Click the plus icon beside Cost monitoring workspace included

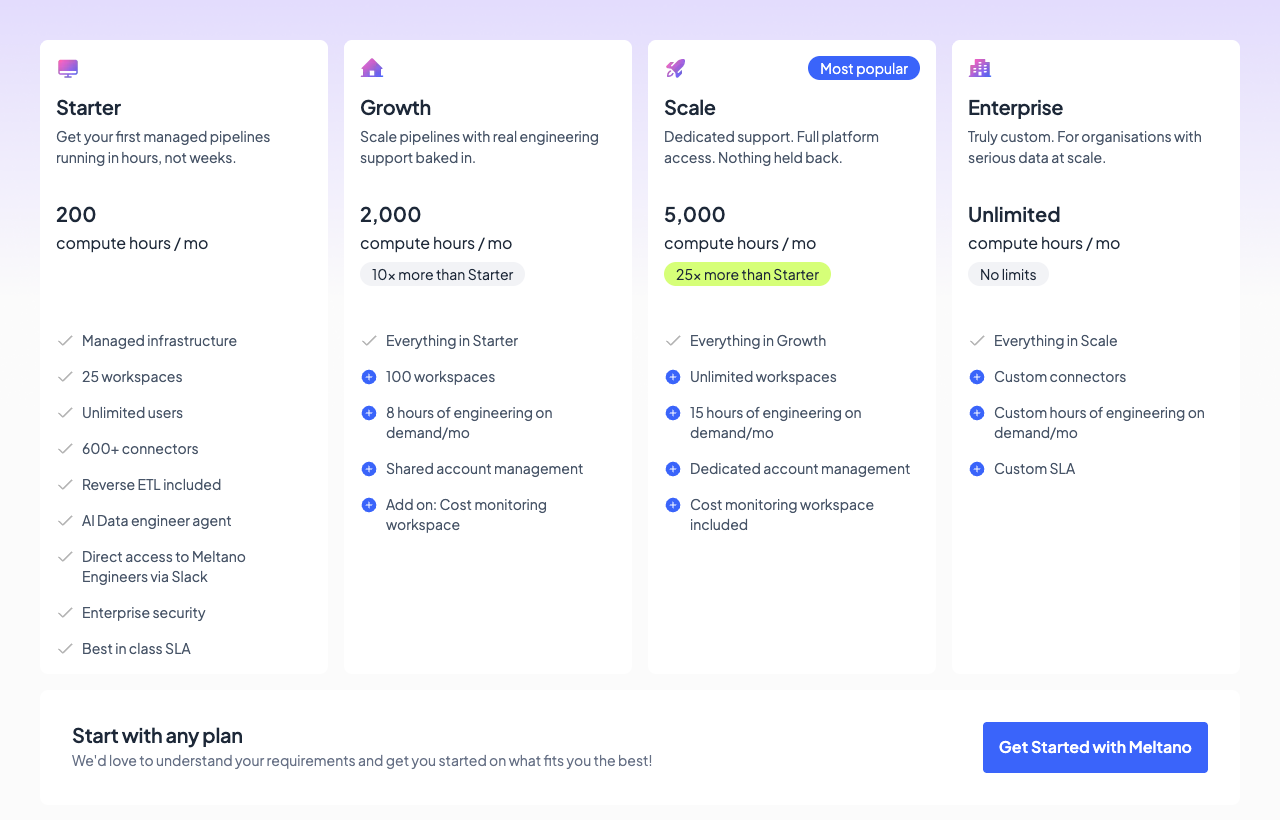click(673, 505)
